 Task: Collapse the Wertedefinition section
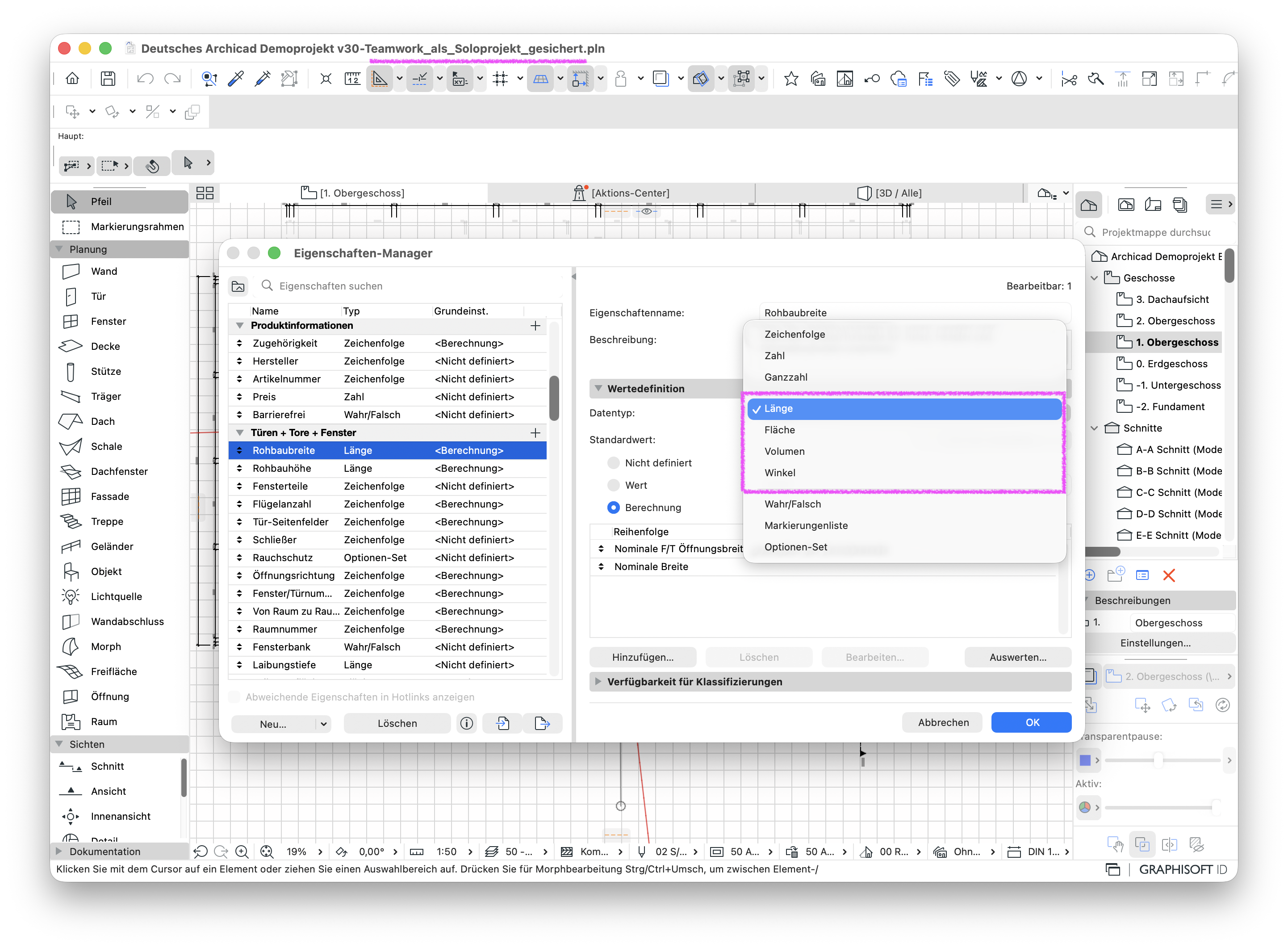598,389
